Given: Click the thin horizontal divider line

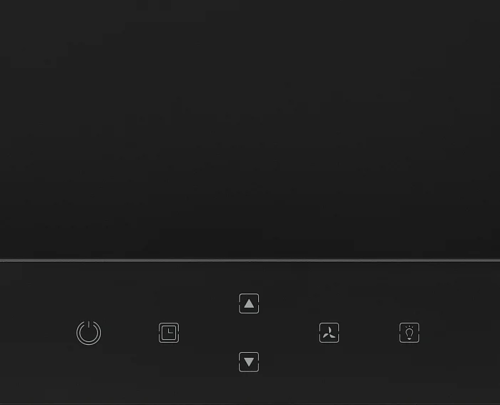Looking at the screenshot, I should [x=250, y=260].
